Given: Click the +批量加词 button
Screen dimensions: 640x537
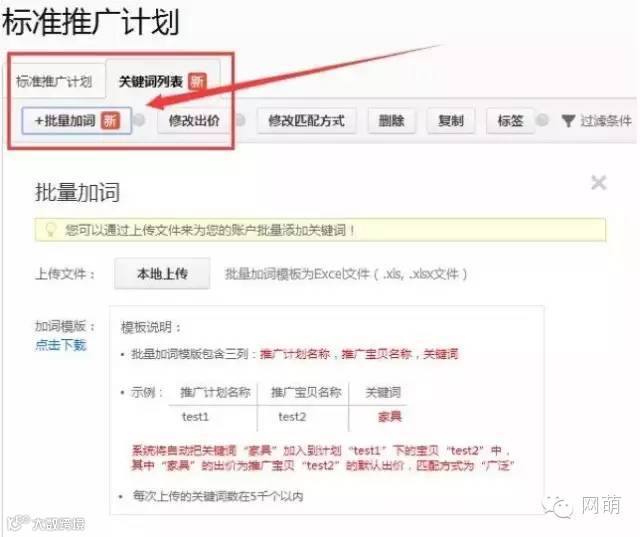Looking at the screenshot, I should pyautogui.click(x=76, y=121).
